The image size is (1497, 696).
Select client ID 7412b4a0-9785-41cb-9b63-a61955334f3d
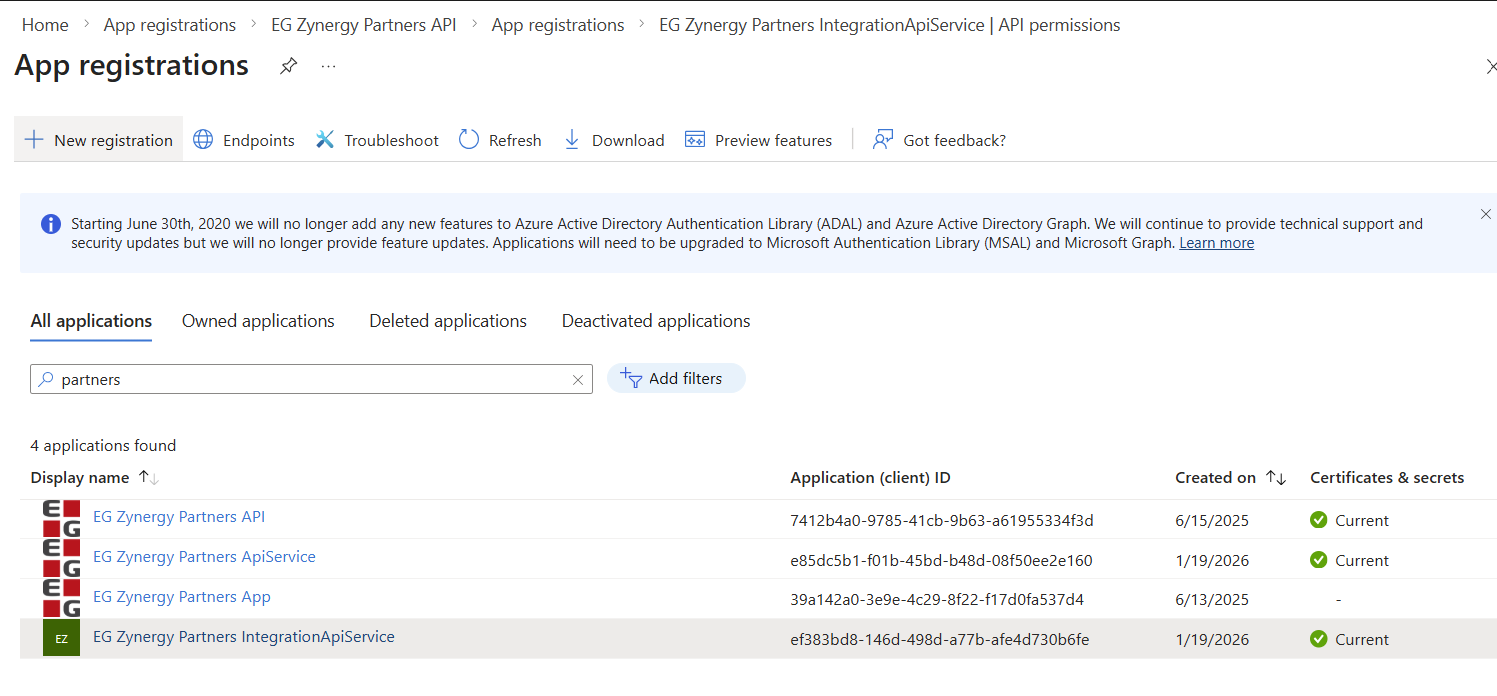coord(942,520)
